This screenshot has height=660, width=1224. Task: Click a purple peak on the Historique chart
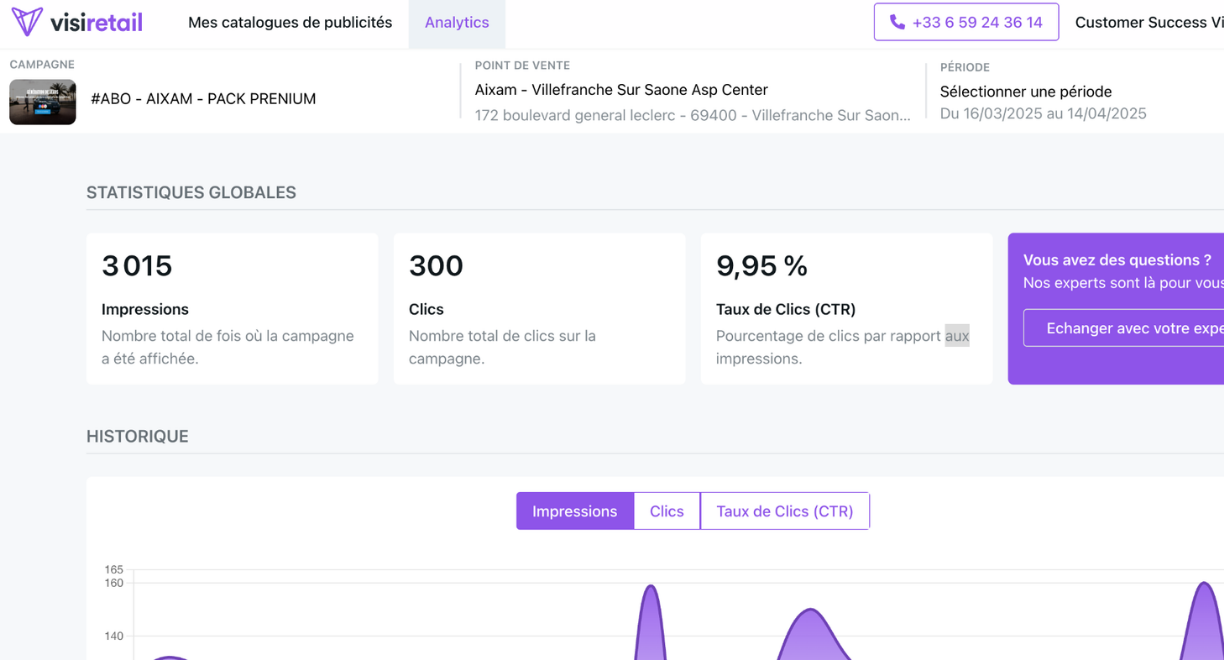650,620
